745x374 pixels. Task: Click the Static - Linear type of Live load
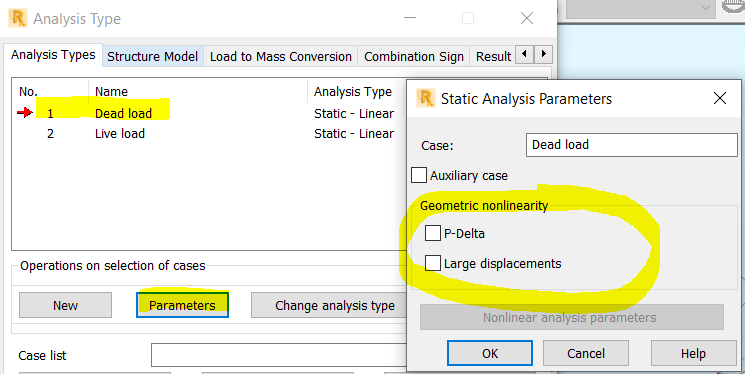pyautogui.click(x=354, y=134)
